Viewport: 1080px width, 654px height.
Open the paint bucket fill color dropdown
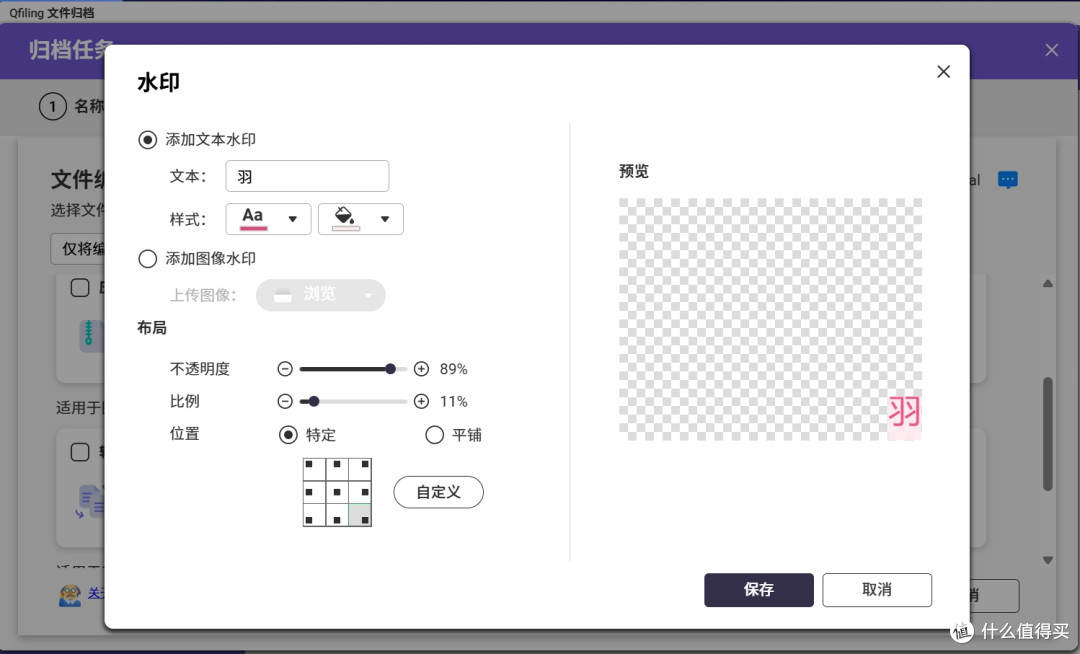tap(361, 219)
